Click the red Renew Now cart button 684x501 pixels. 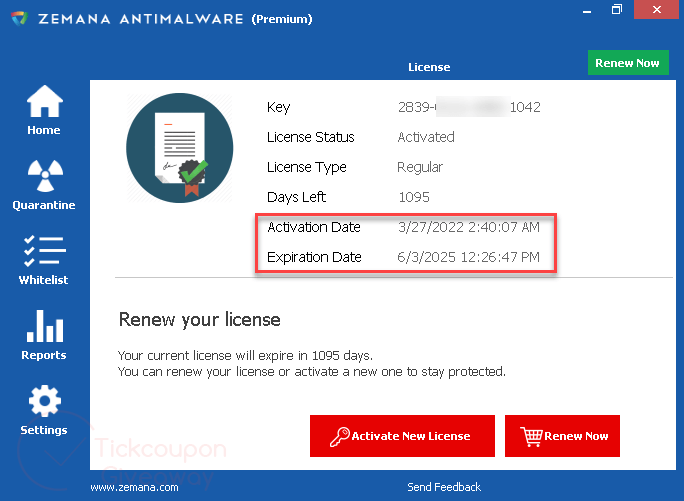click(x=562, y=436)
